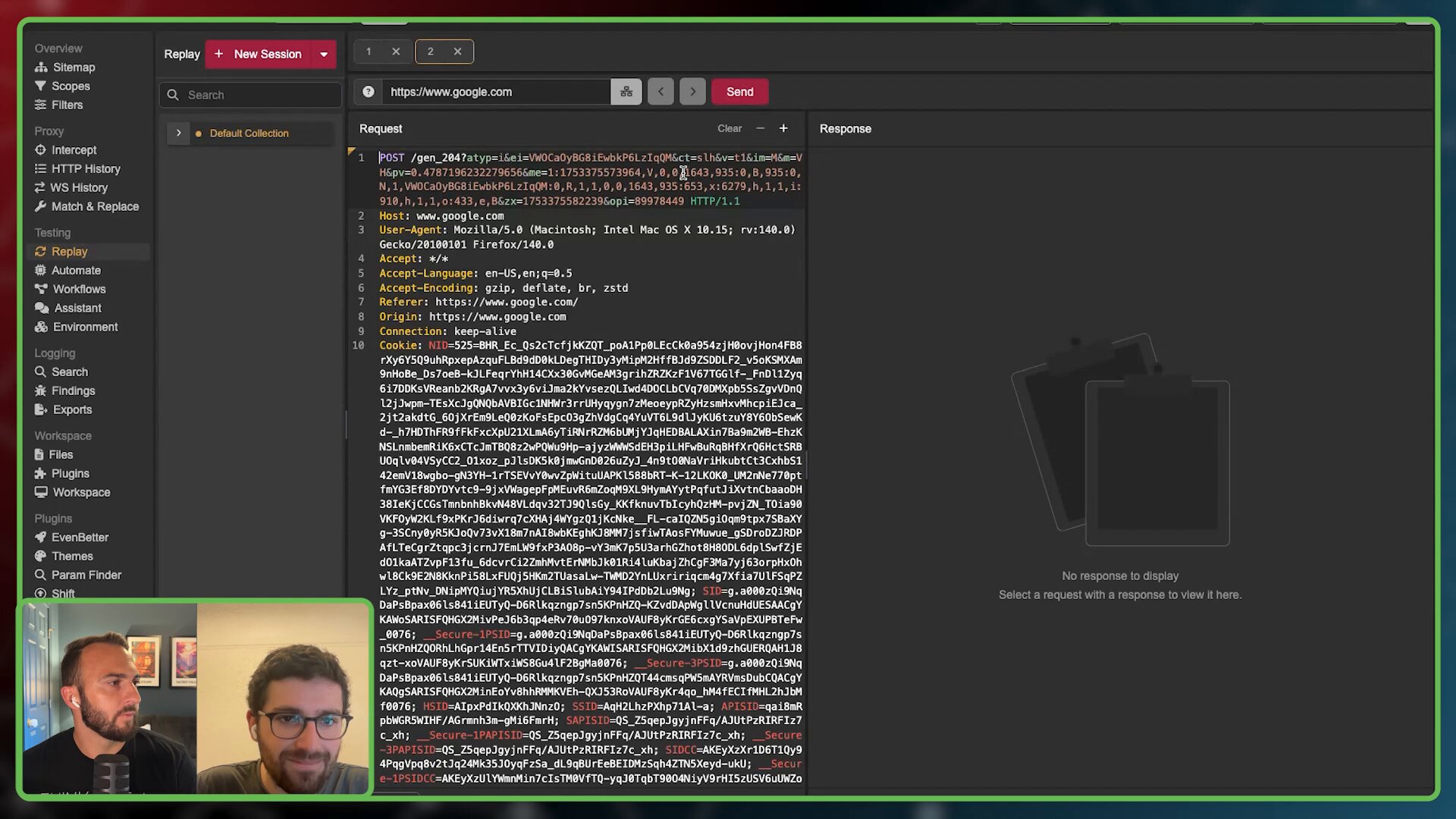Click the Scopes funnel icon
This screenshot has height=819, width=1456.
point(40,86)
